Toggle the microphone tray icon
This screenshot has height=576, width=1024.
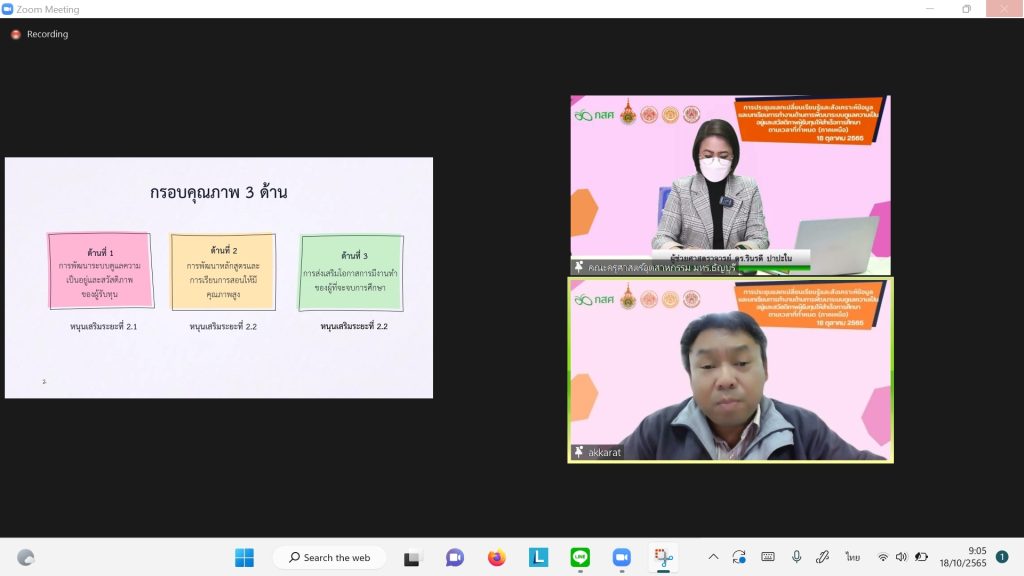point(796,557)
